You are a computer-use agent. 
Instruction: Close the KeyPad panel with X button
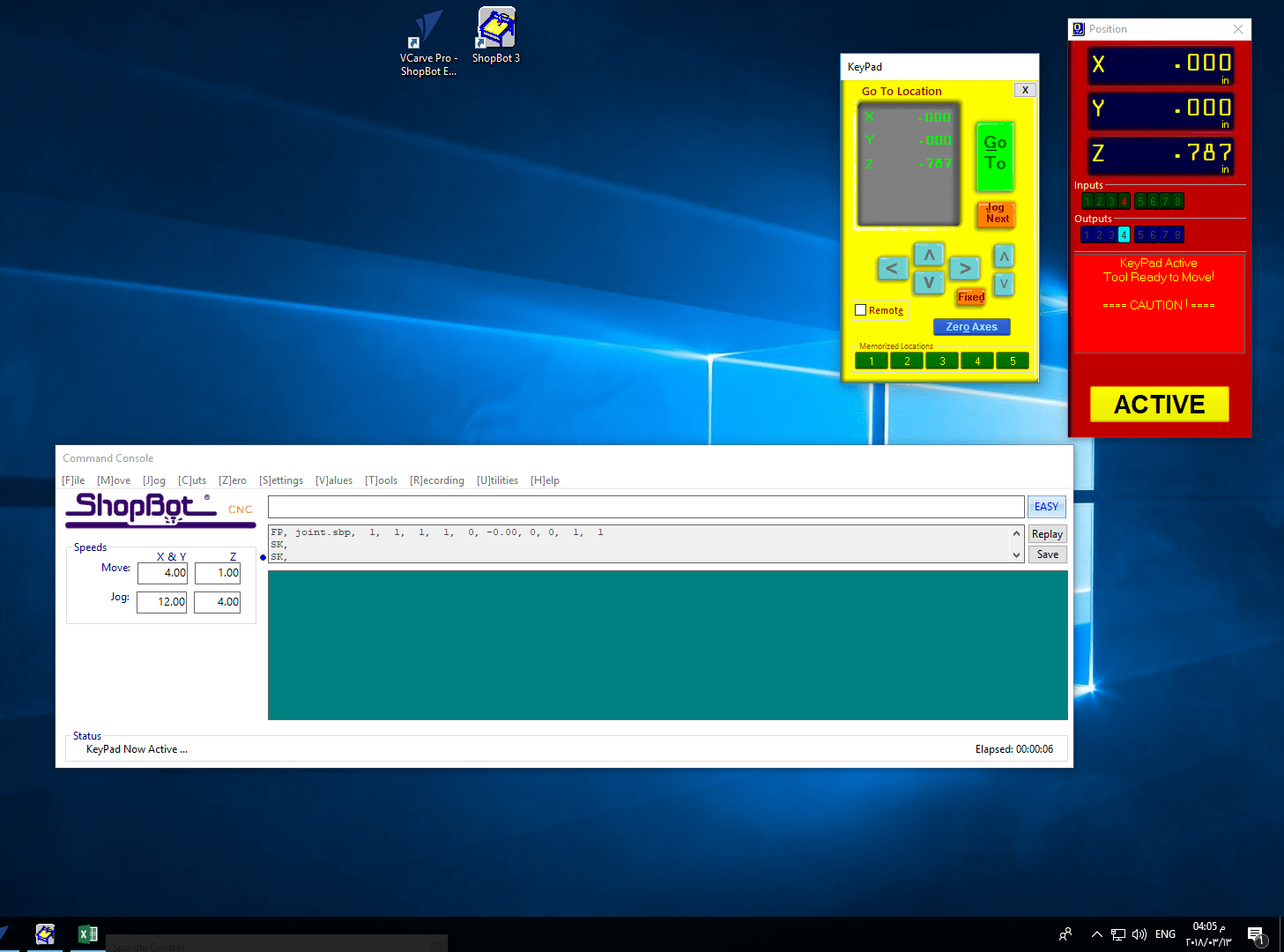[x=1025, y=90]
